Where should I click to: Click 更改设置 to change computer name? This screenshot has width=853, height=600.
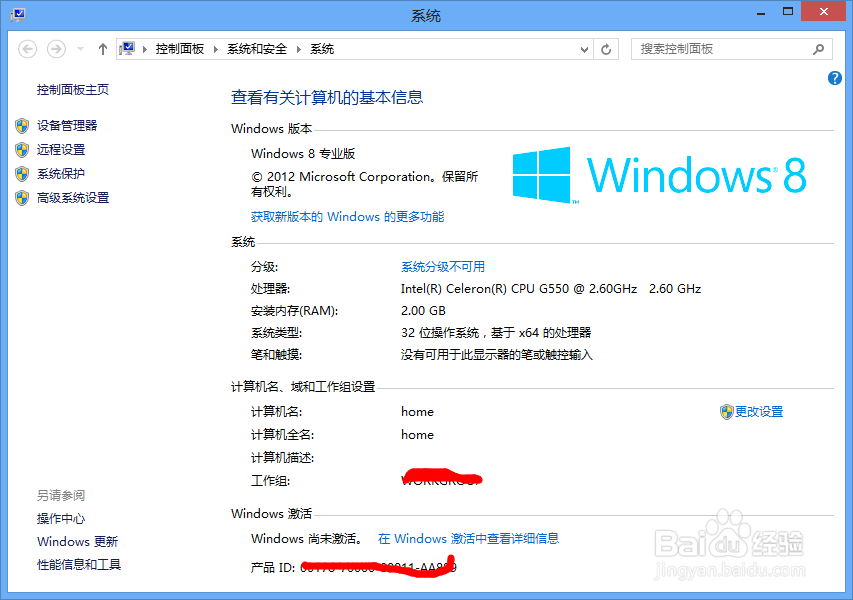759,412
